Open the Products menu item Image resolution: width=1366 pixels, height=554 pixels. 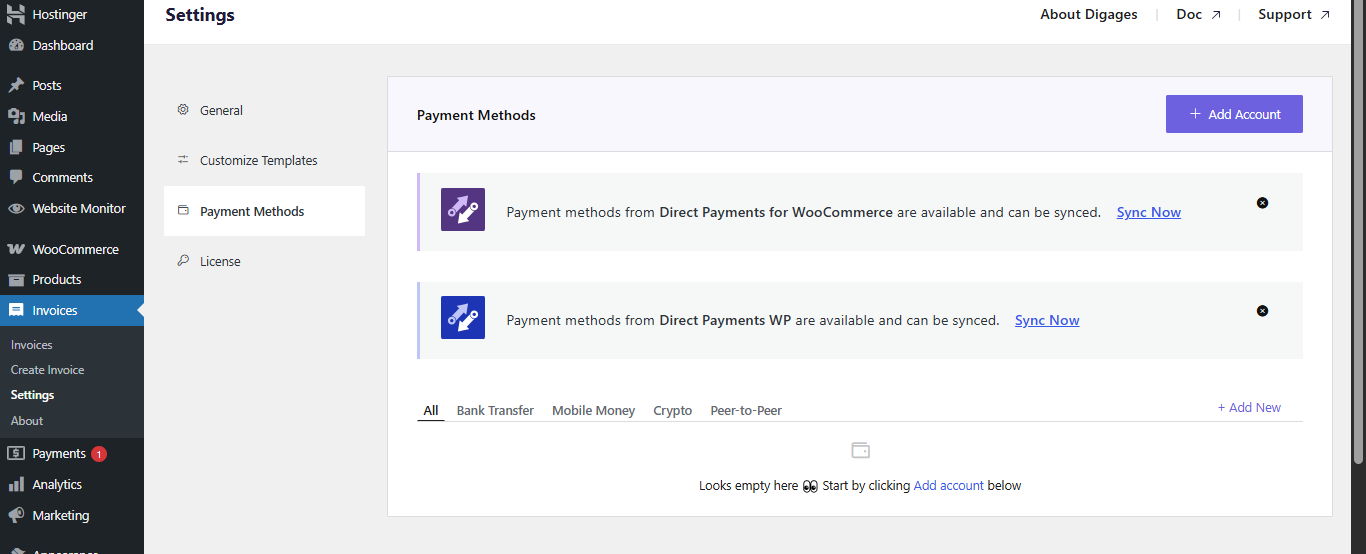pyautogui.click(x=72, y=279)
